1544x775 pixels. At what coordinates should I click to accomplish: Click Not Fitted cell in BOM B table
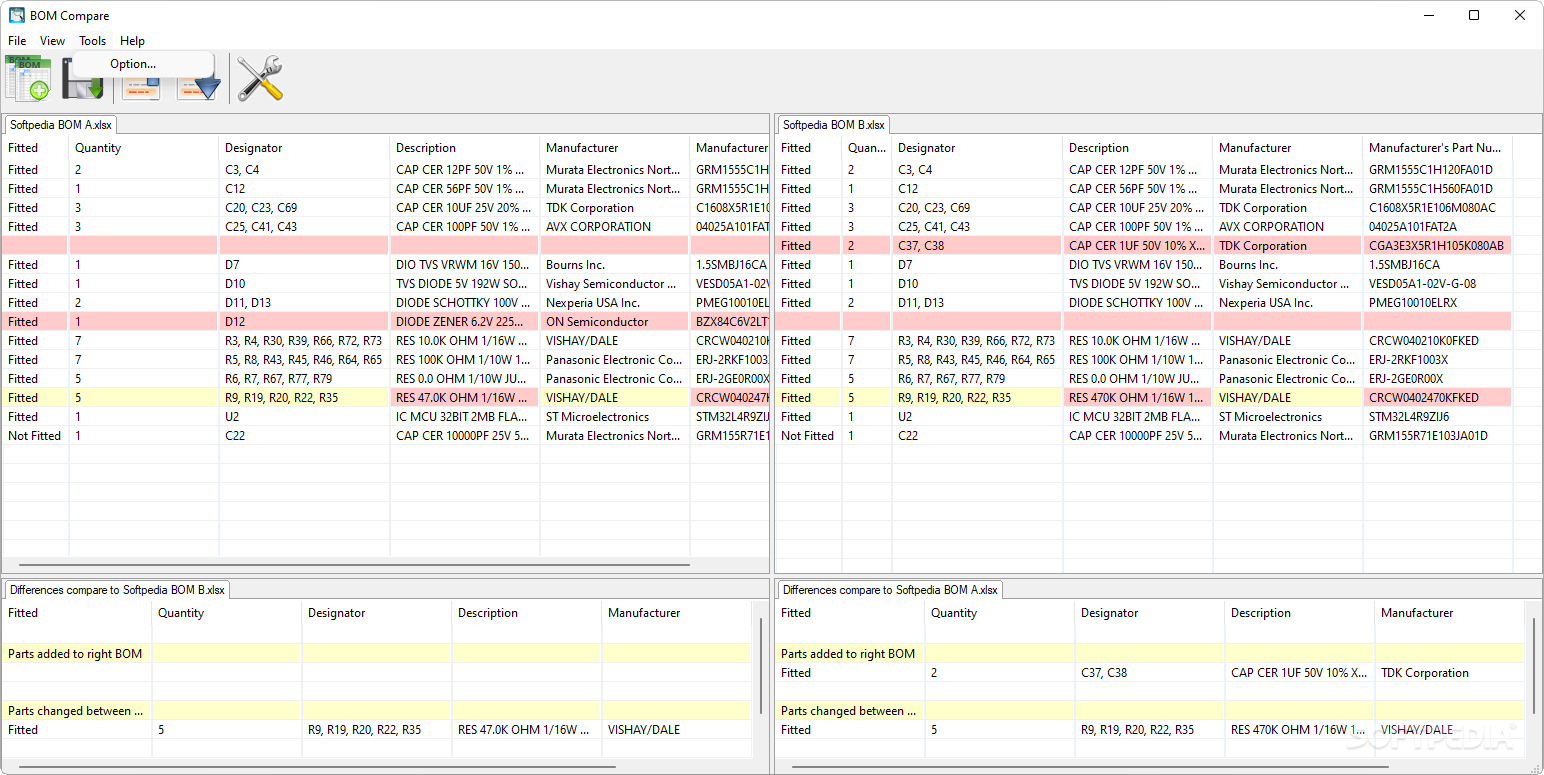coord(808,436)
